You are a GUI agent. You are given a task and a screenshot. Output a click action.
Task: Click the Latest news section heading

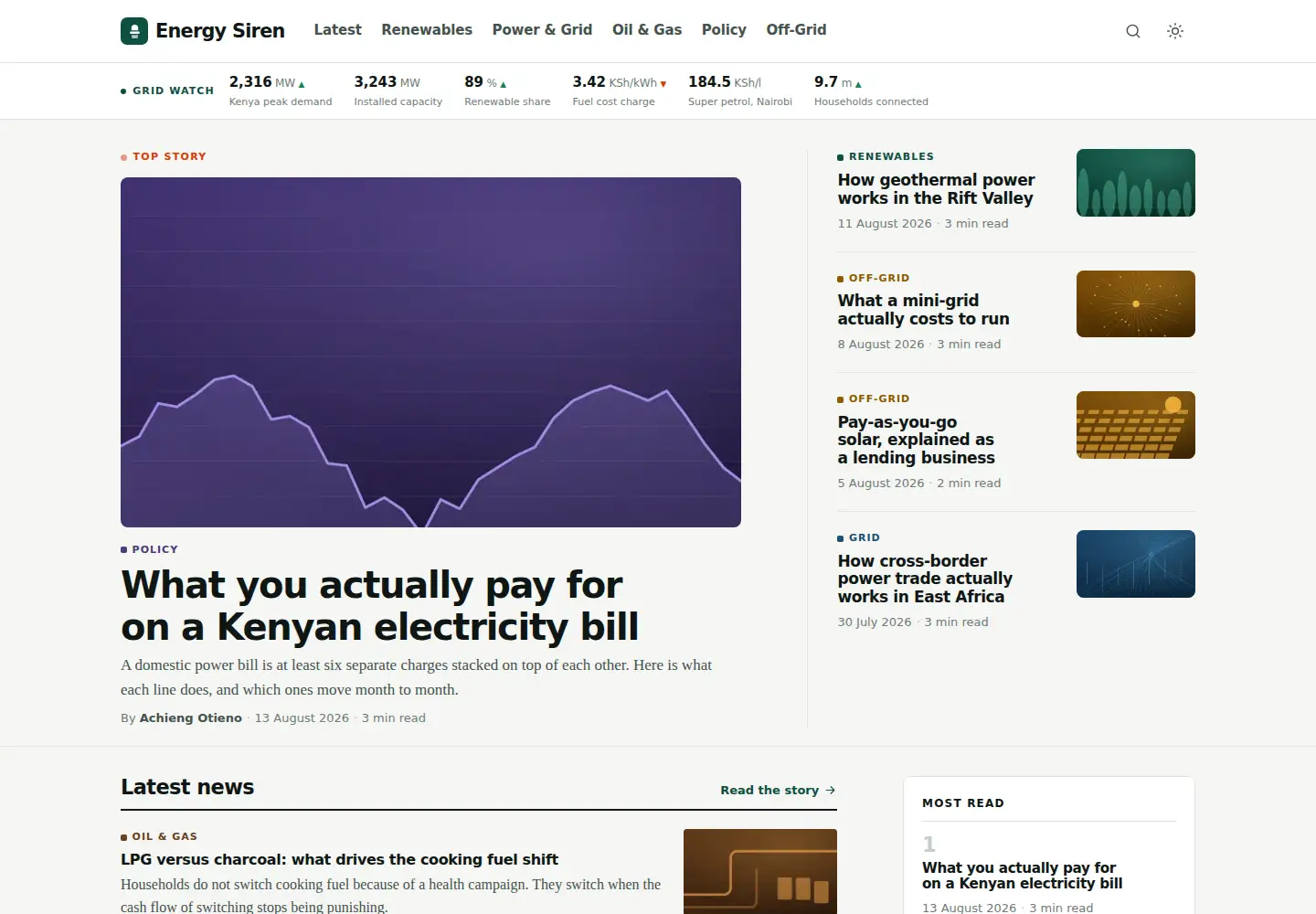(187, 787)
